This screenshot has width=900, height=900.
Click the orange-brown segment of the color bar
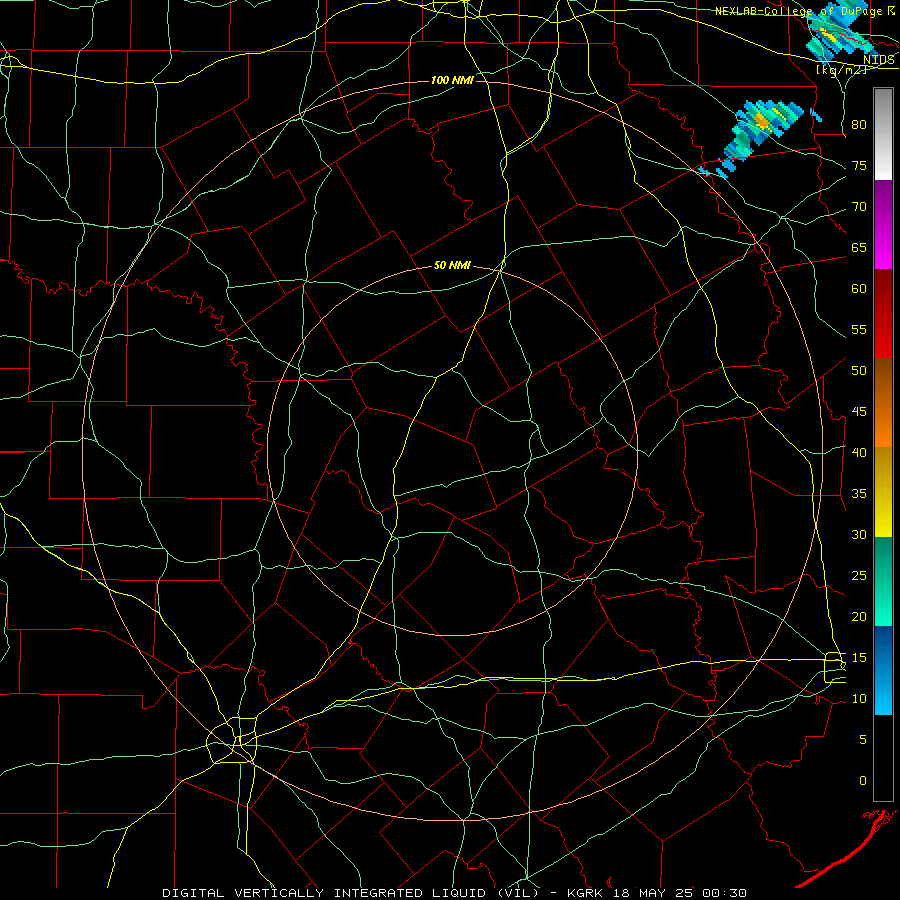pyautogui.click(x=883, y=403)
